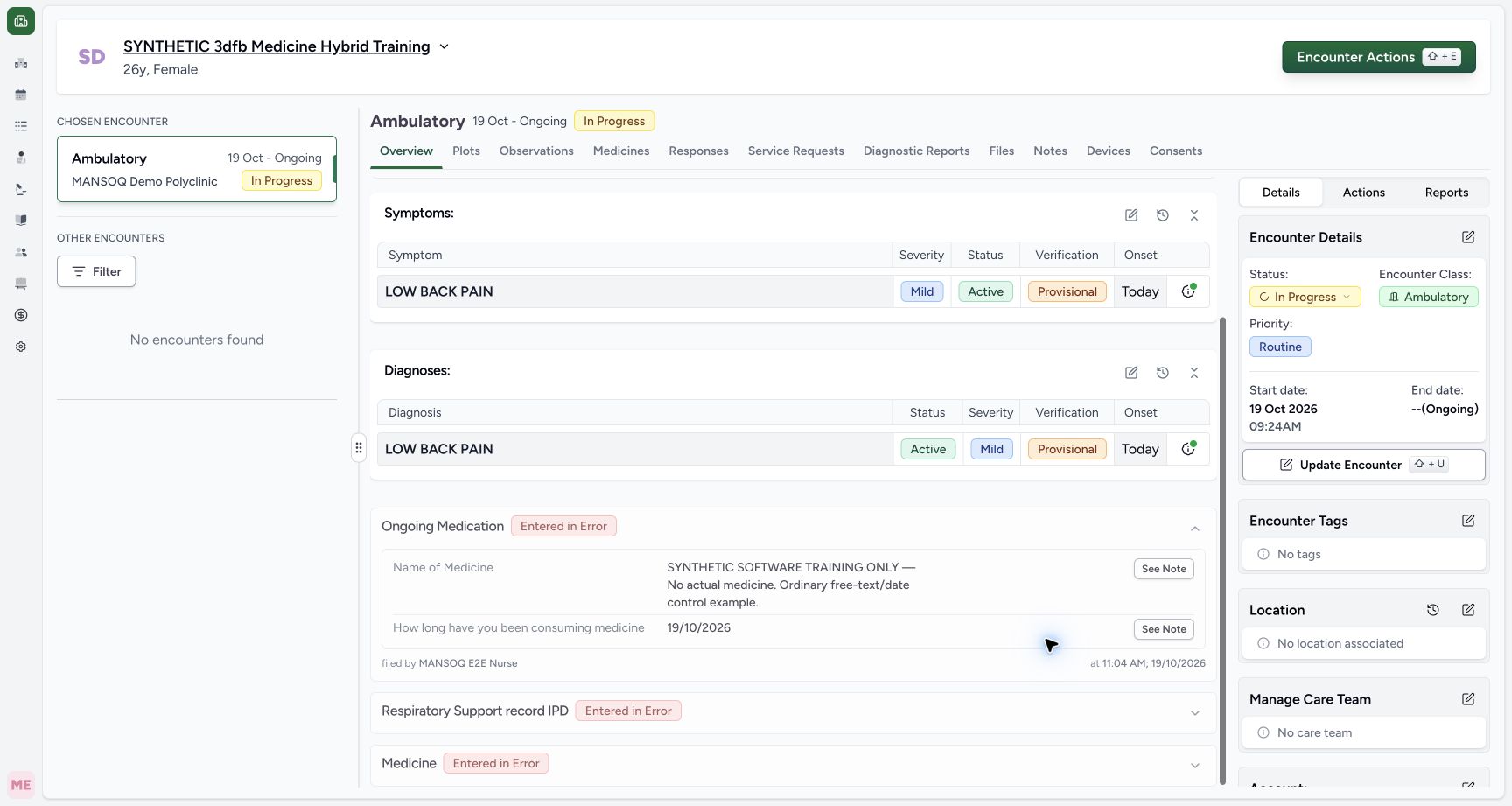Open the patient name link
The width and height of the screenshot is (1512, 806).
[276, 46]
